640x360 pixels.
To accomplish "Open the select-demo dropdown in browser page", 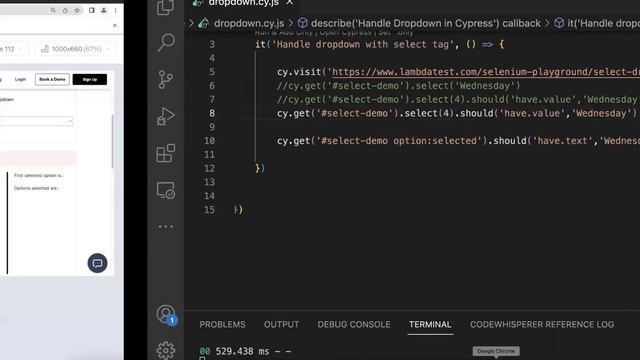I will (36, 121).
